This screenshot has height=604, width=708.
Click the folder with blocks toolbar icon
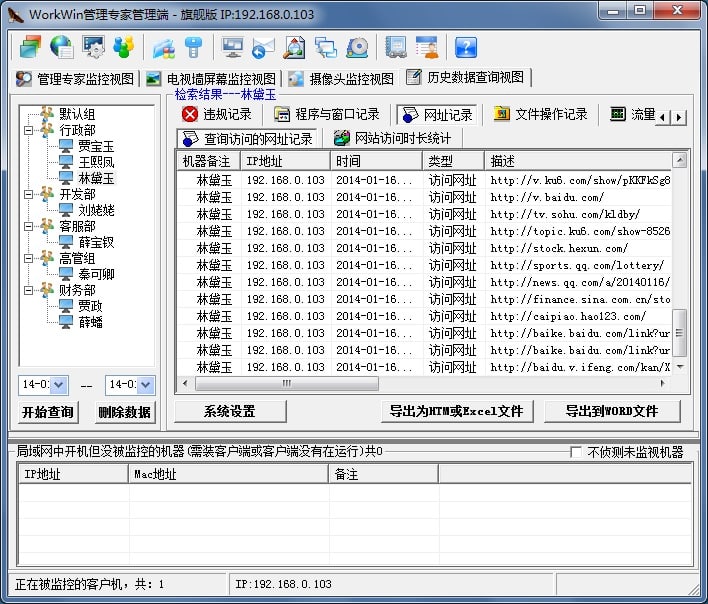point(163,48)
